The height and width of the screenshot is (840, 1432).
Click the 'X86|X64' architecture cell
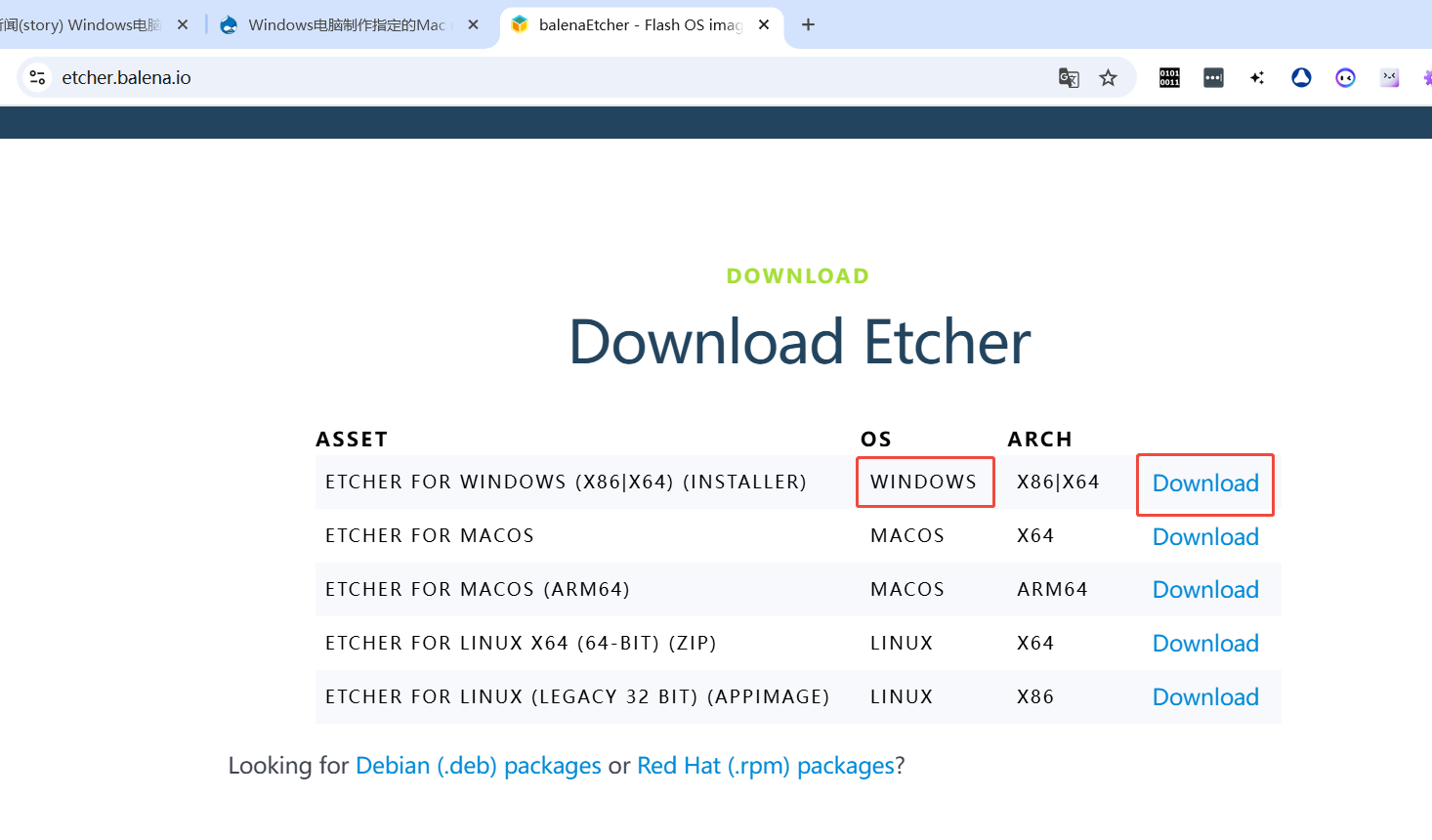click(x=1058, y=482)
